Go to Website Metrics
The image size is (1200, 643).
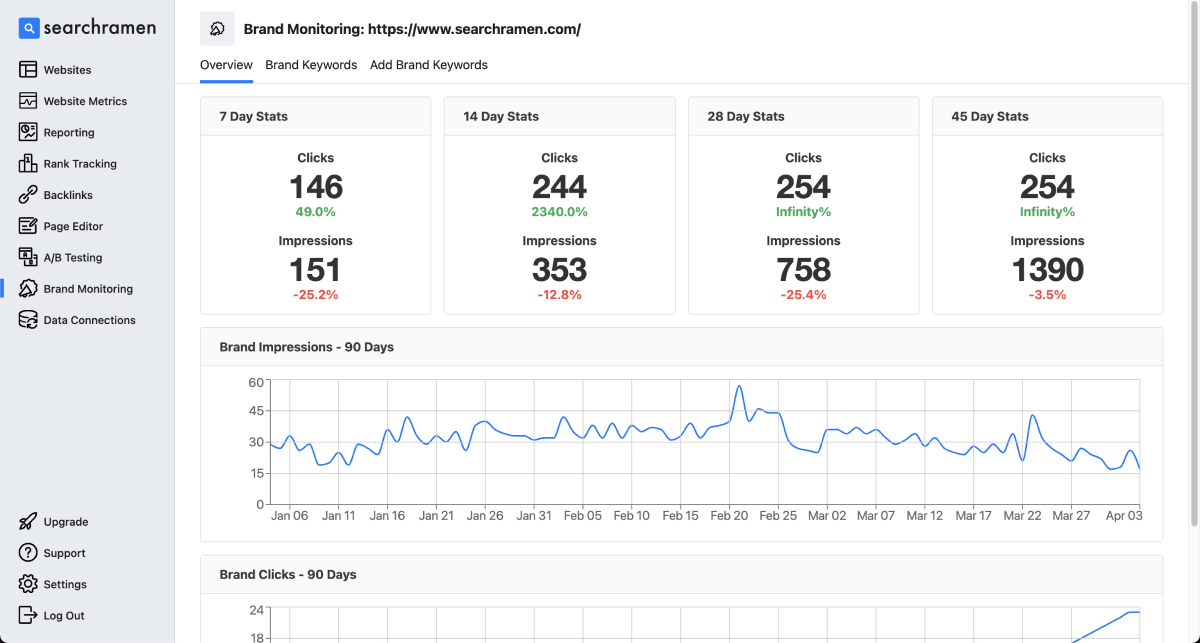pos(85,101)
